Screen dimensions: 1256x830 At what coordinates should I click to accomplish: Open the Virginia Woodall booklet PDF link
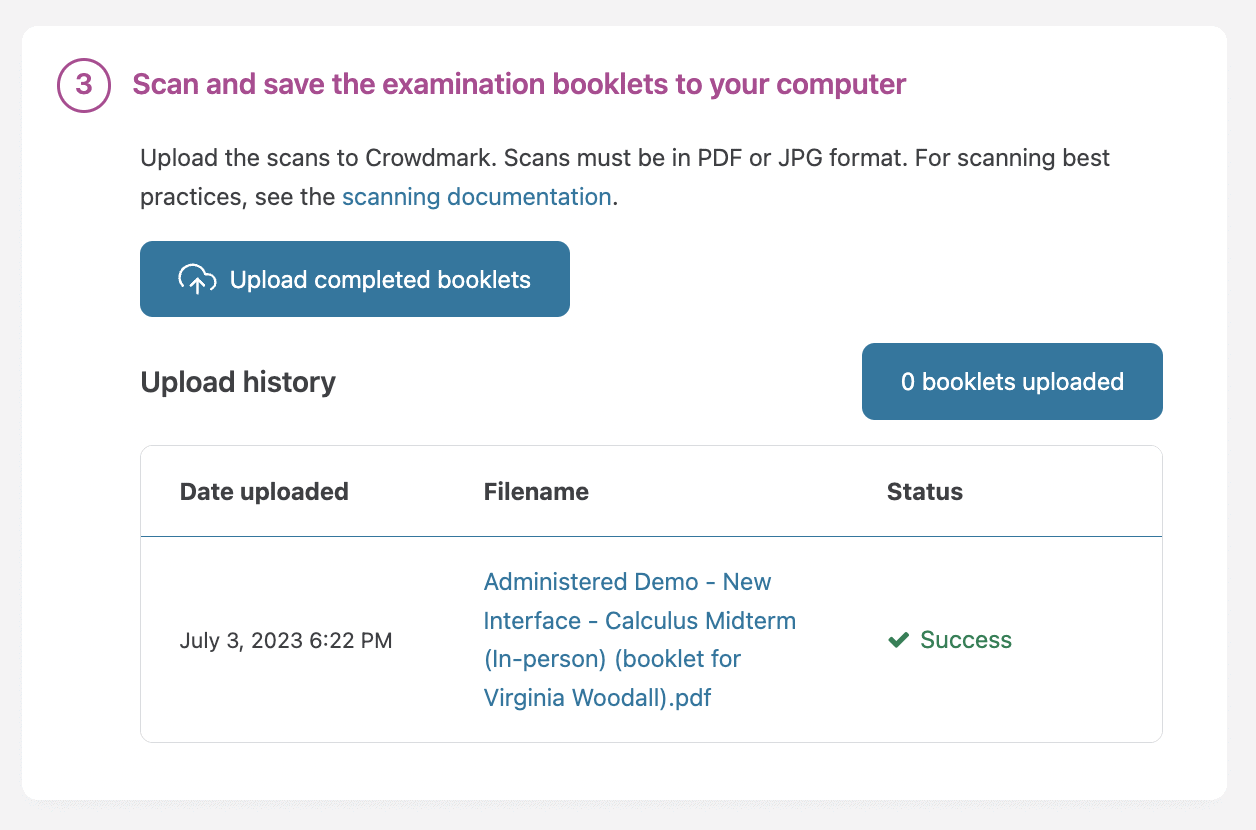click(x=626, y=640)
